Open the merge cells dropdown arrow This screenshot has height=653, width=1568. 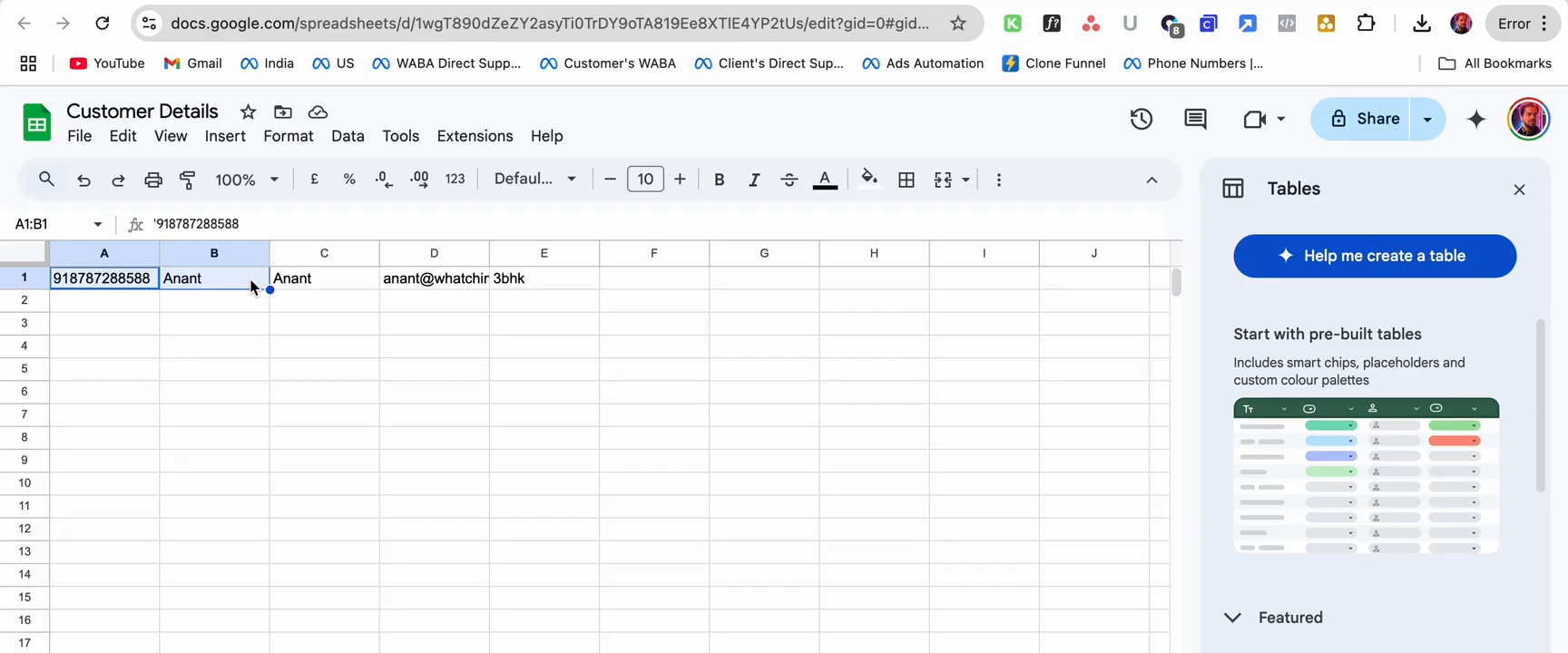tap(965, 180)
